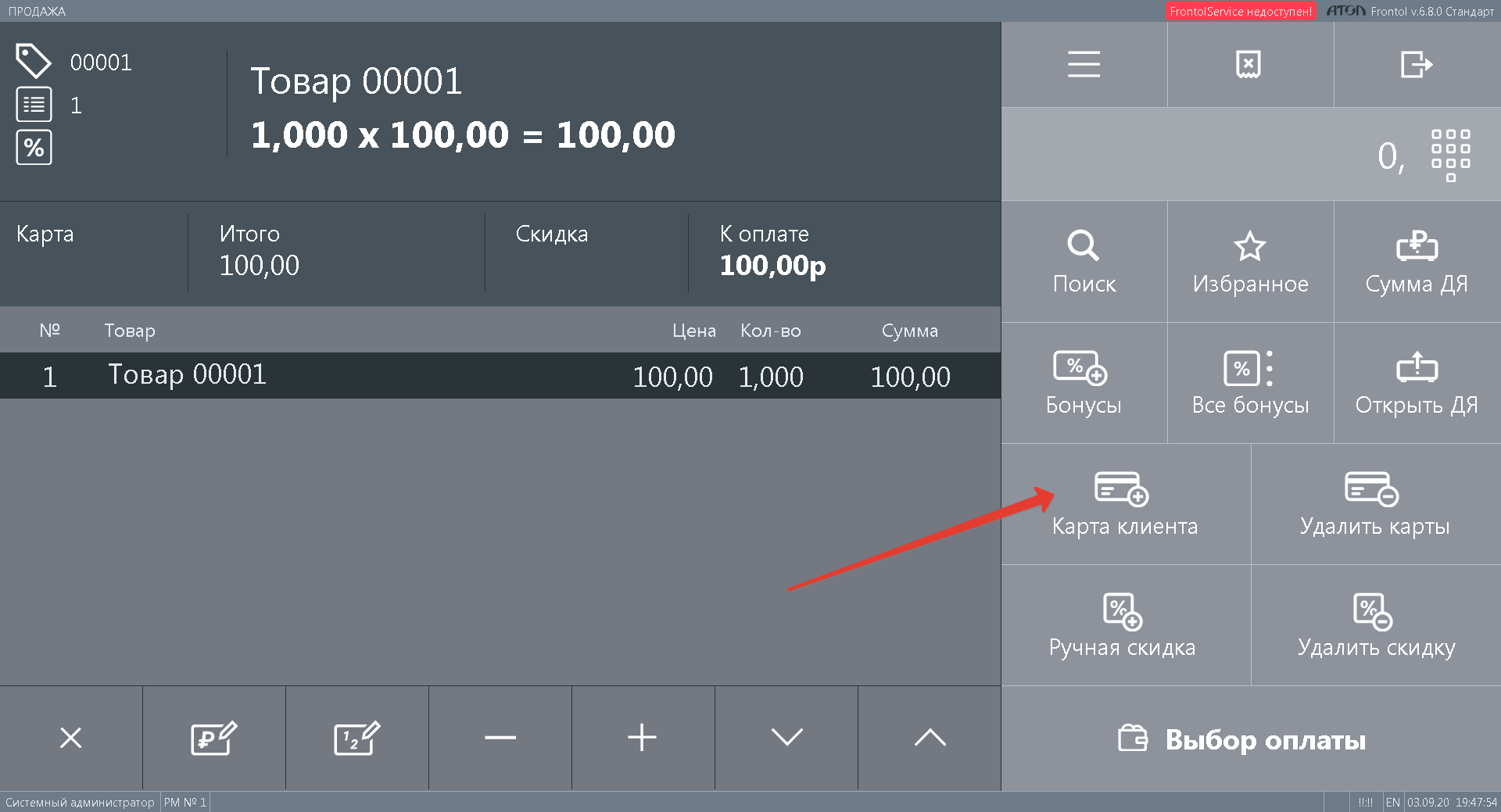Move selection down with chevron
This screenshot has height=812, width=1501.
[786, 738]
